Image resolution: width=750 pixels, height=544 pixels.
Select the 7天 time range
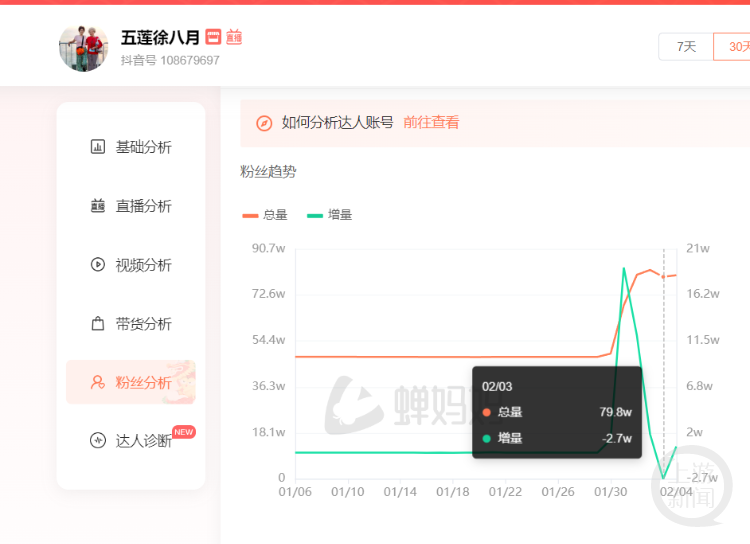click(x=686, y=47)
